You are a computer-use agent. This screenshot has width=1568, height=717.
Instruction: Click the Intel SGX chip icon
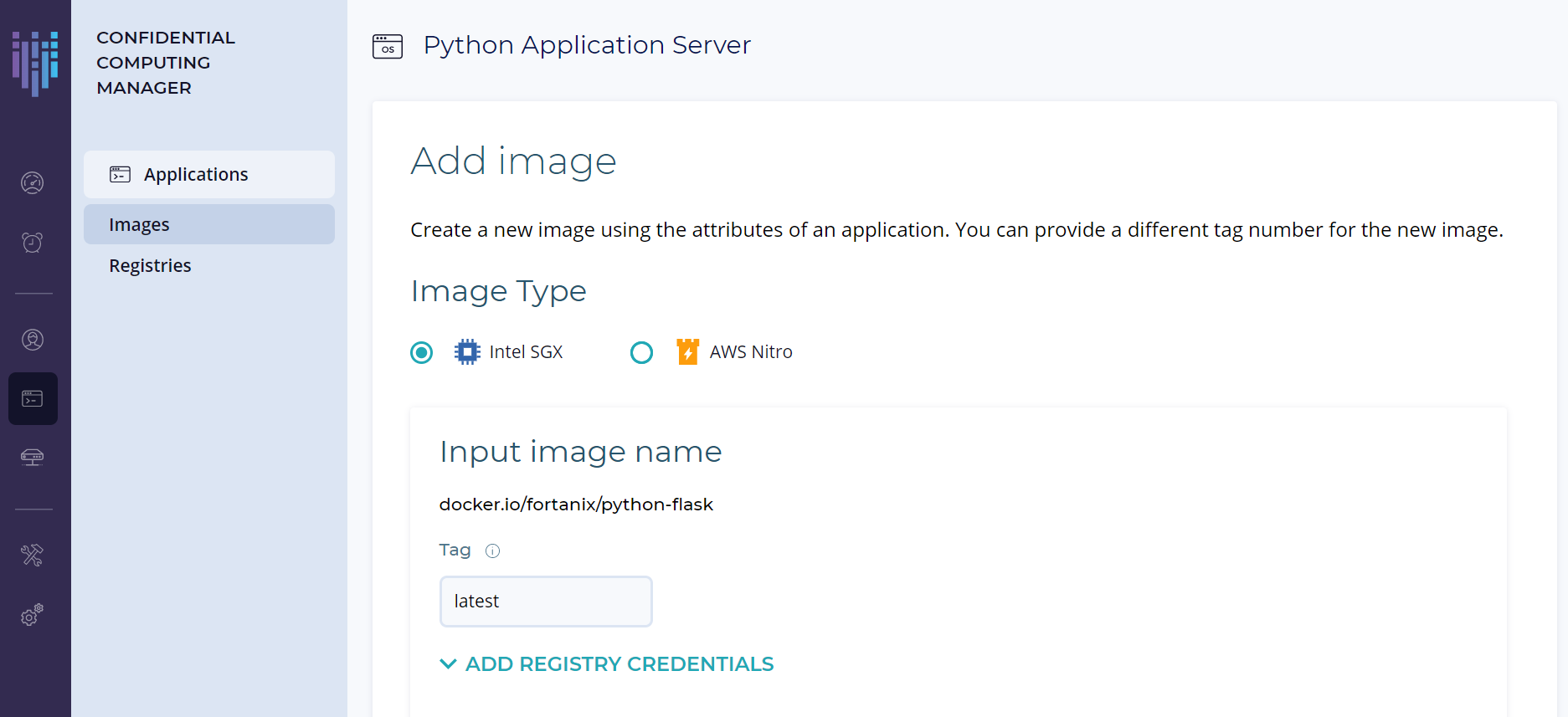coord(467,351)
